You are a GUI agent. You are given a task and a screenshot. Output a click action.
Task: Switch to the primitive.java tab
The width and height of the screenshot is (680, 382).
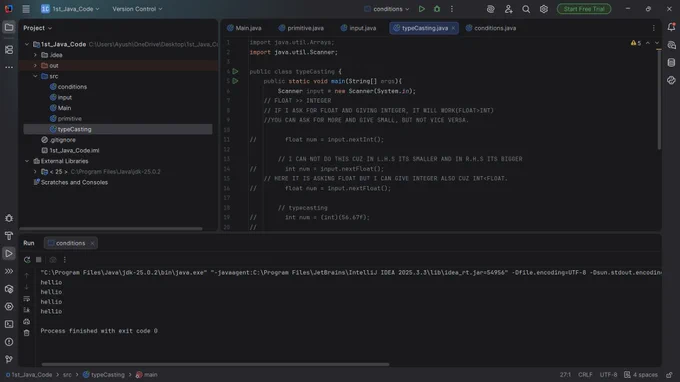[x=301, y=28]
